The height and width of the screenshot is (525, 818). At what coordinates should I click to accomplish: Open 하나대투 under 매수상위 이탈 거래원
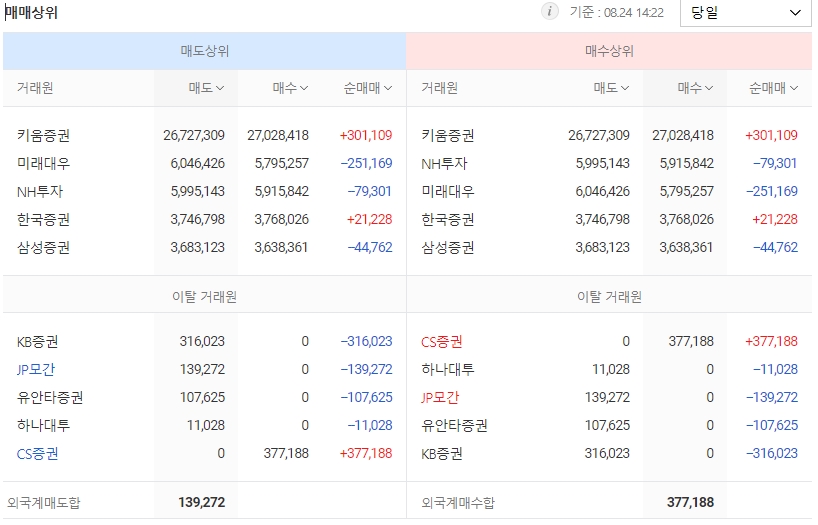click(x=448, y=369)
